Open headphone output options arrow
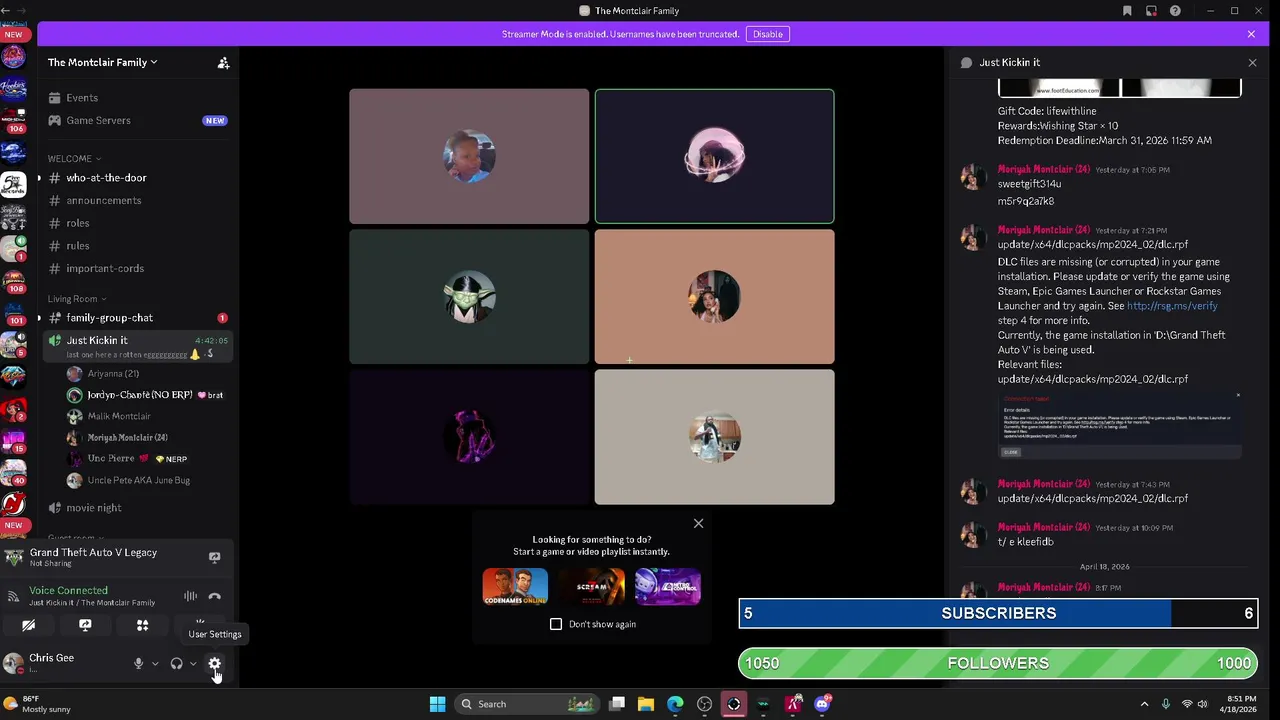Image resolution: width=1280 pixels, height=720 pixels. [193, 663]
